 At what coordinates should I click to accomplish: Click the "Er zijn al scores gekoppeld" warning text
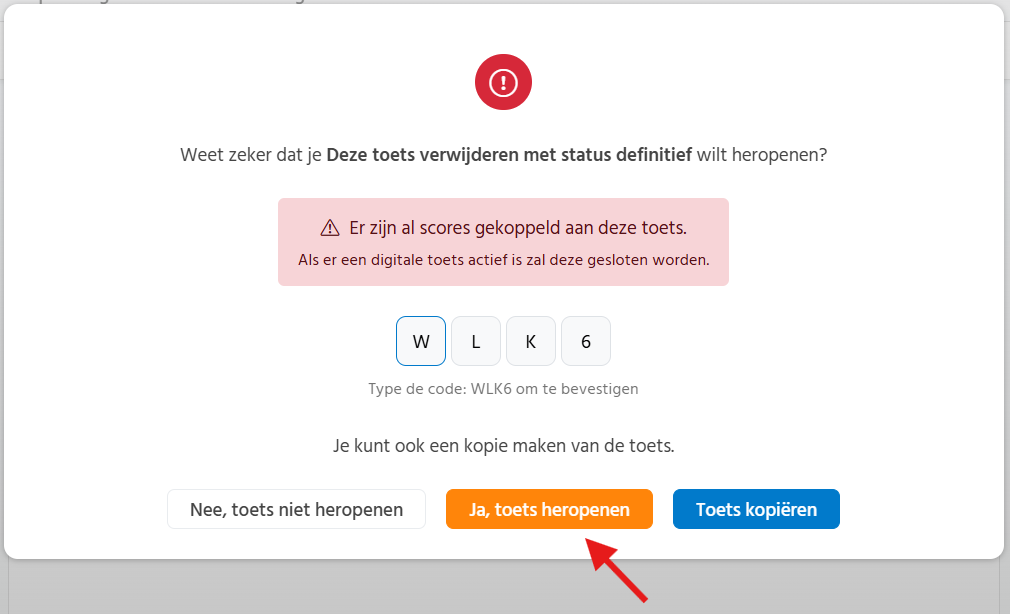pos(518,228)
